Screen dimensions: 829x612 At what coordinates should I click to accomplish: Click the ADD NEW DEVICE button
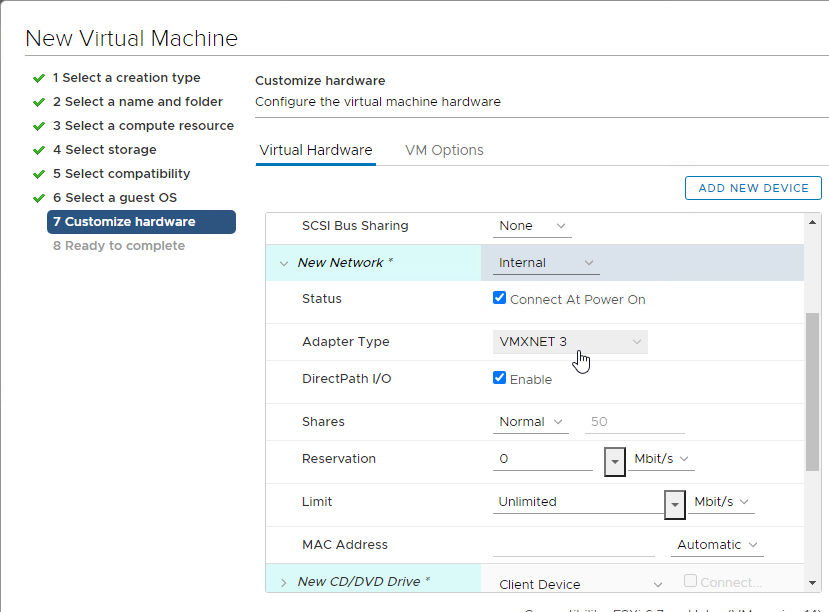753,188
